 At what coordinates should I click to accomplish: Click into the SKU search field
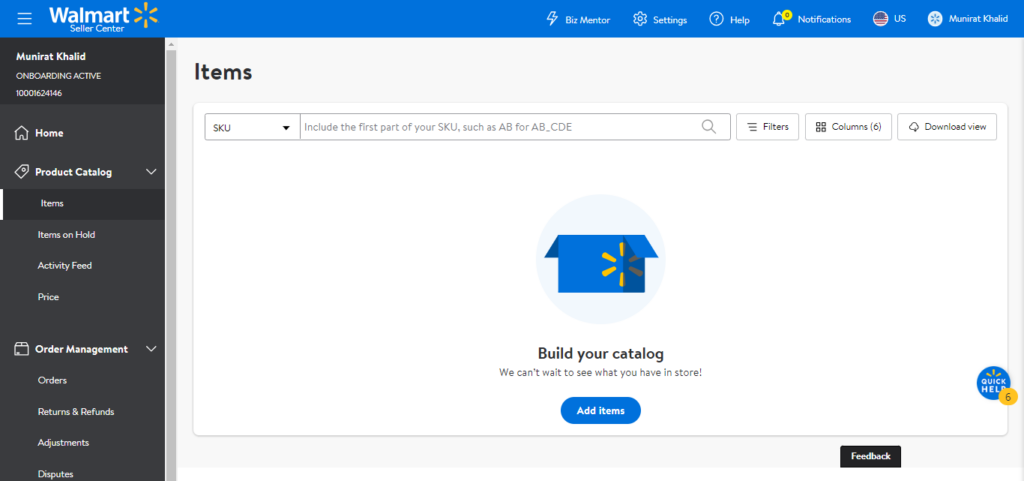coord(500,127)
